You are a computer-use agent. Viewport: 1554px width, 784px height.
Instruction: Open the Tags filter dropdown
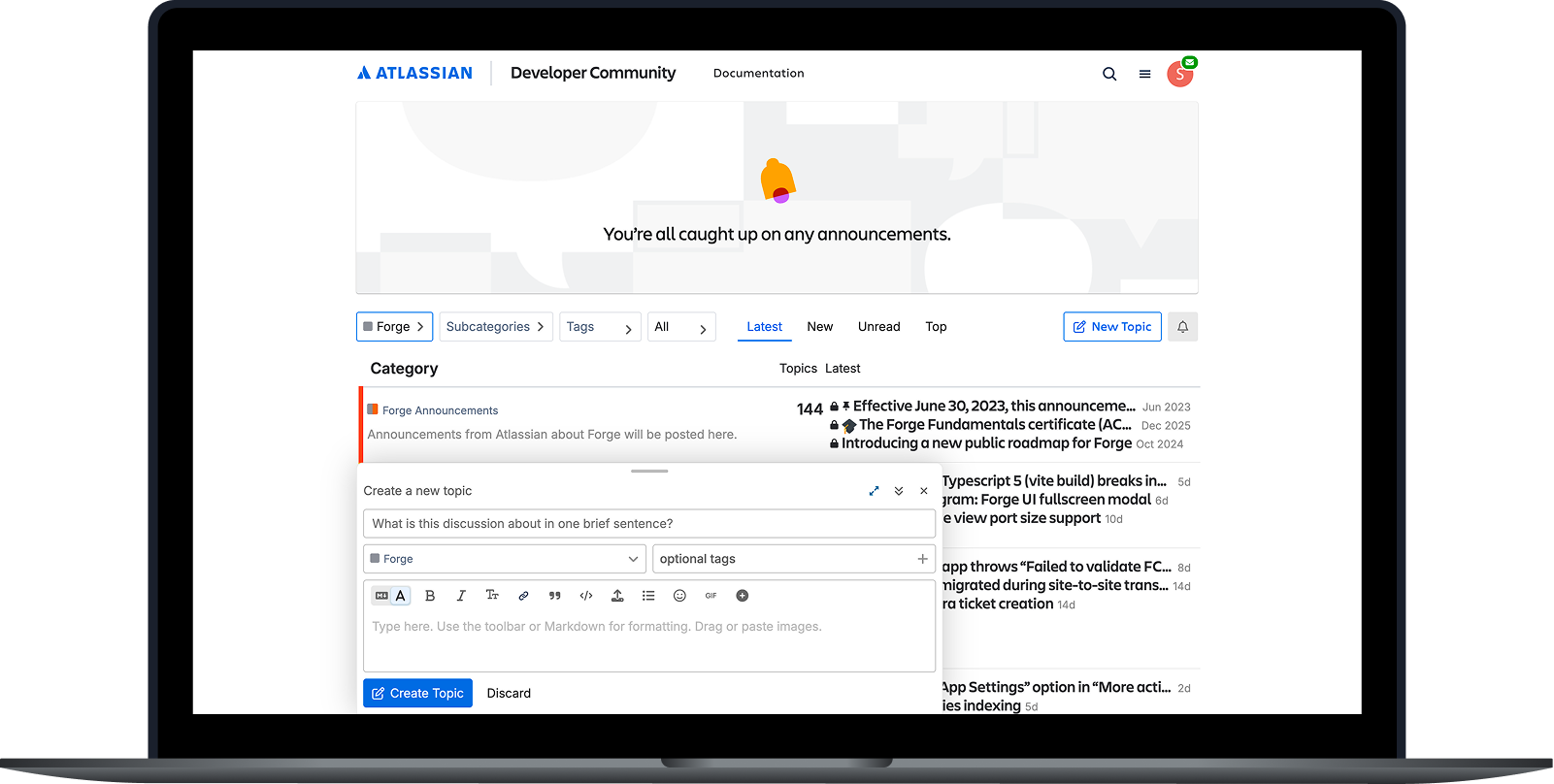click(x=600, y=327)
